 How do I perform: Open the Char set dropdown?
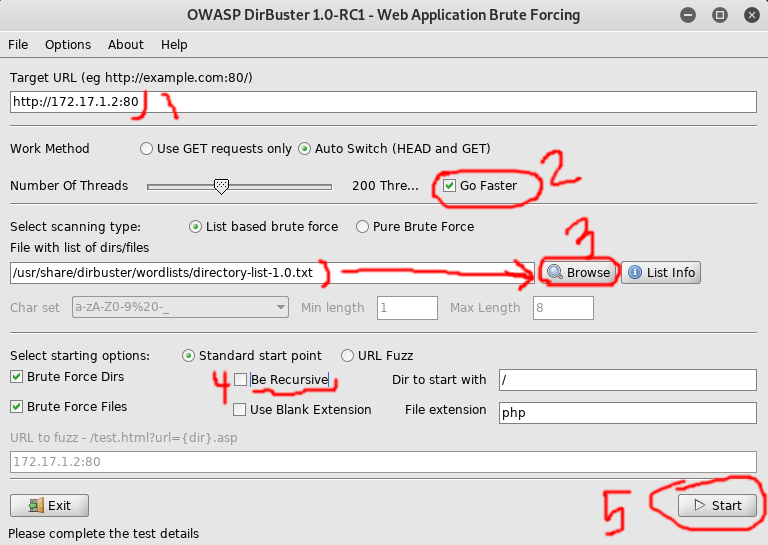click(x=180, y=307)
